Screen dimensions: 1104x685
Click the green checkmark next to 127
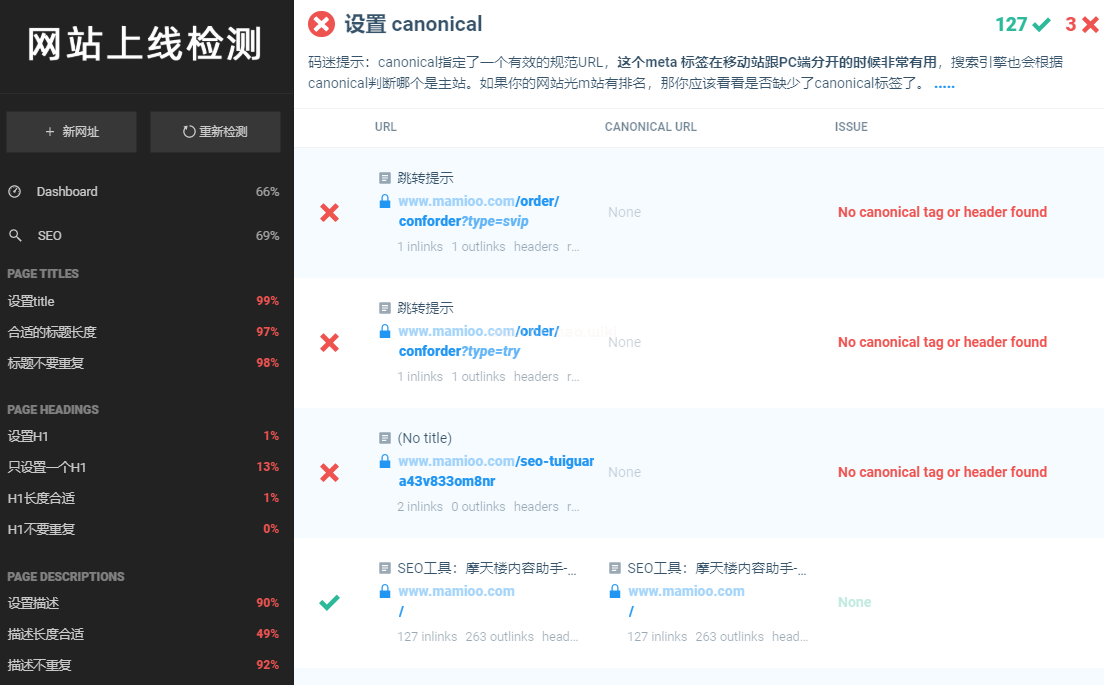tap(1041, 24)
